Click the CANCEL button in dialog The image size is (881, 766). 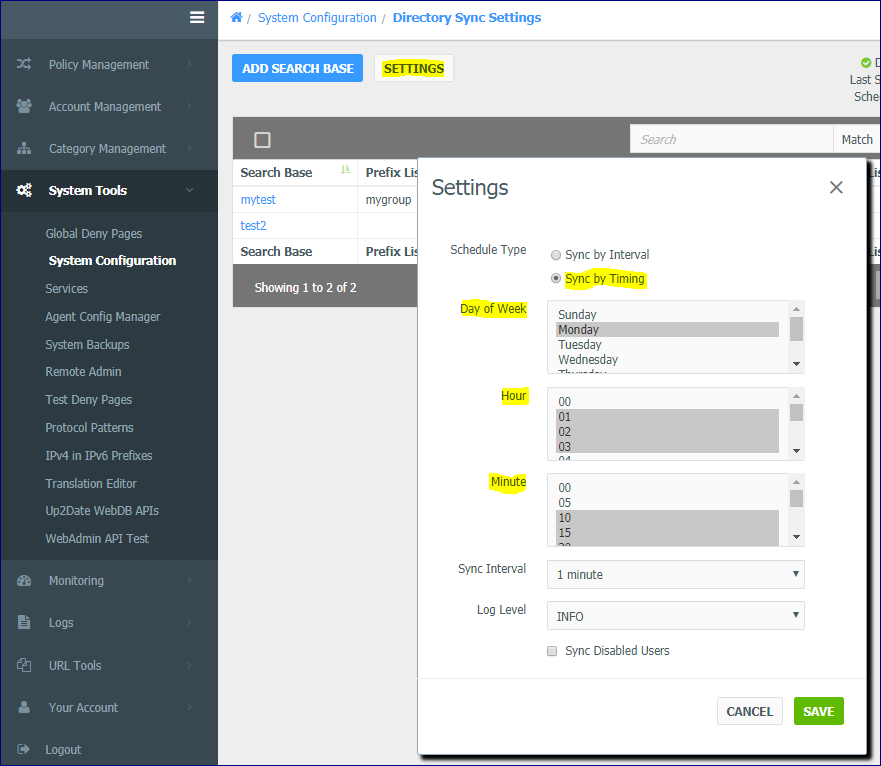[x=750, y=711]
